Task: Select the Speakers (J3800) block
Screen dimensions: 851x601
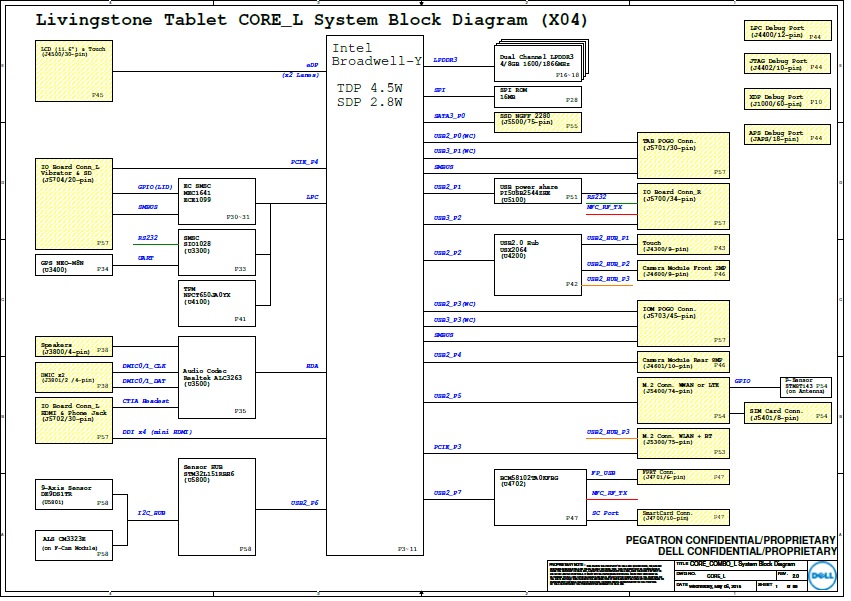Action: [x=74, y=347]
